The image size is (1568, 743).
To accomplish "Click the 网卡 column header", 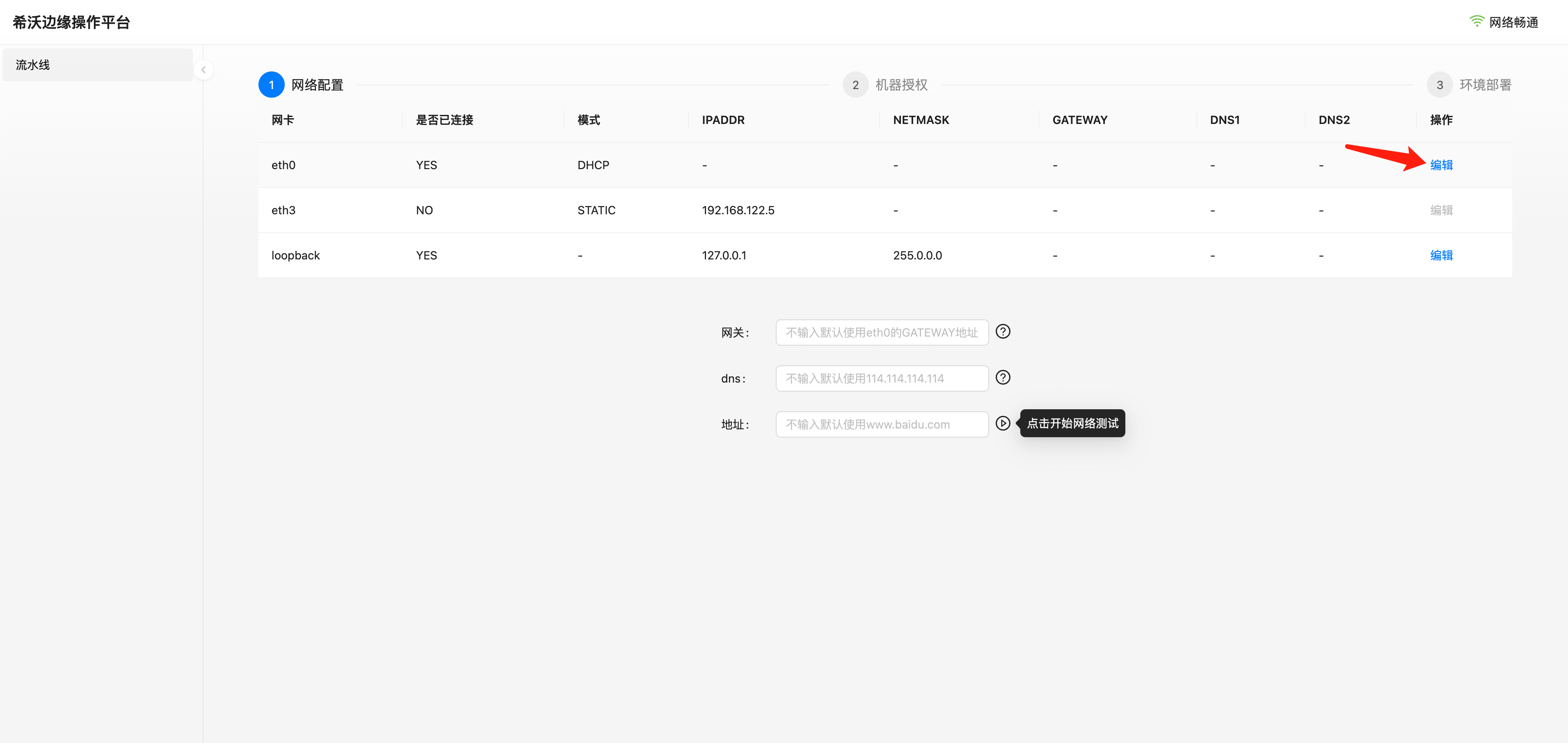I will click(282, 120).
